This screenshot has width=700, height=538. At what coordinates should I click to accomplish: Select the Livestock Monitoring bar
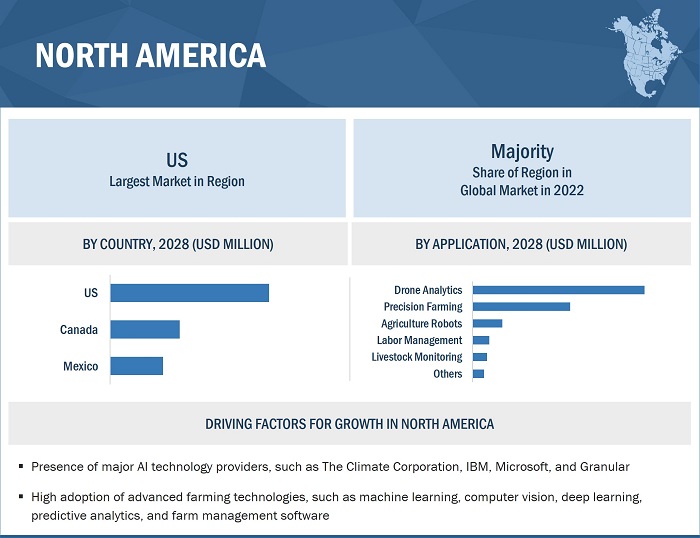click(x=480, y=357)
